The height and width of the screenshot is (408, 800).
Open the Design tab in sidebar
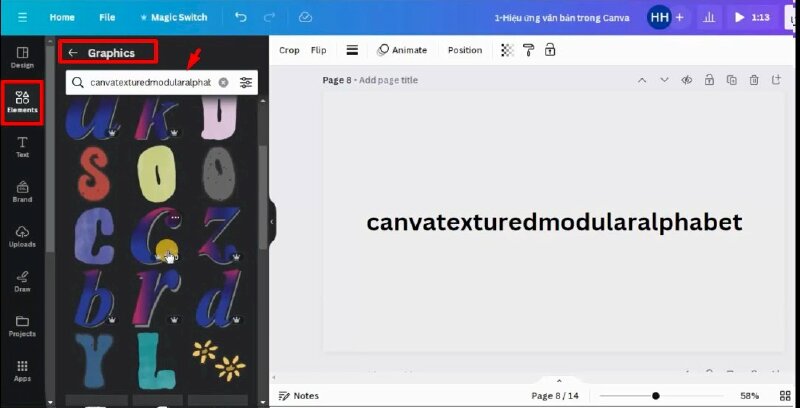(x=22, y=58)
